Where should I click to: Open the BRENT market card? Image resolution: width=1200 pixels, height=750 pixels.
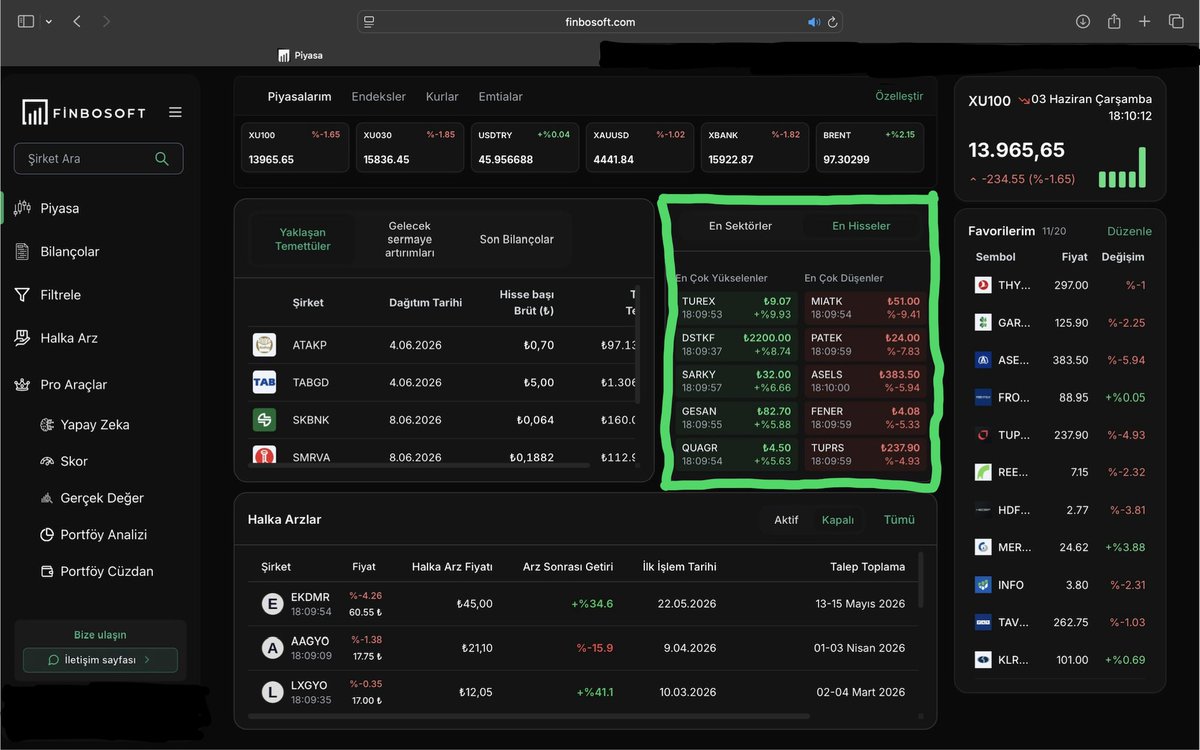(x=869, y=147)
